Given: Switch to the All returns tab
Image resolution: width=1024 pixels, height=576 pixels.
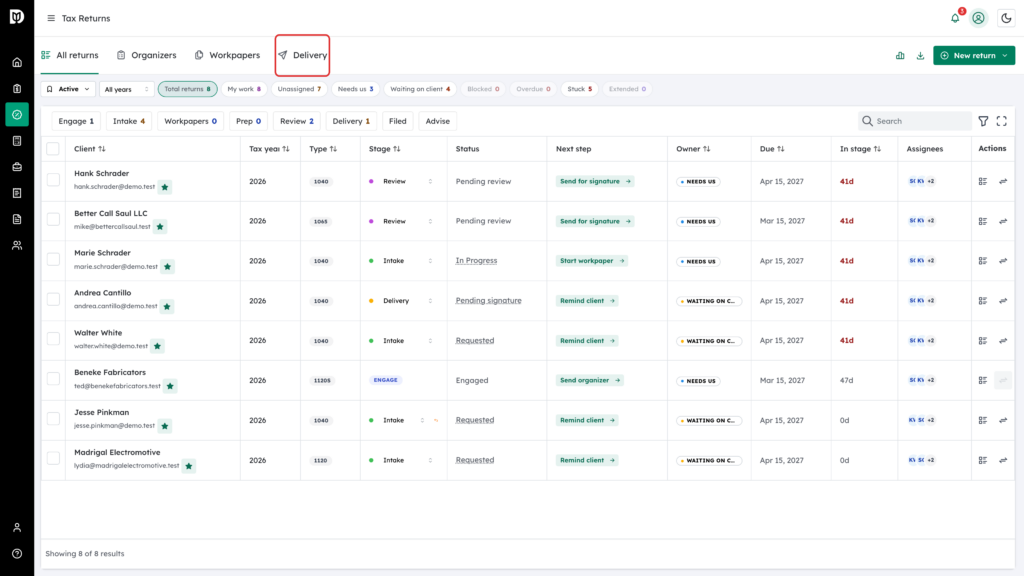Looking at the screenshot, I should coord(70,56).
